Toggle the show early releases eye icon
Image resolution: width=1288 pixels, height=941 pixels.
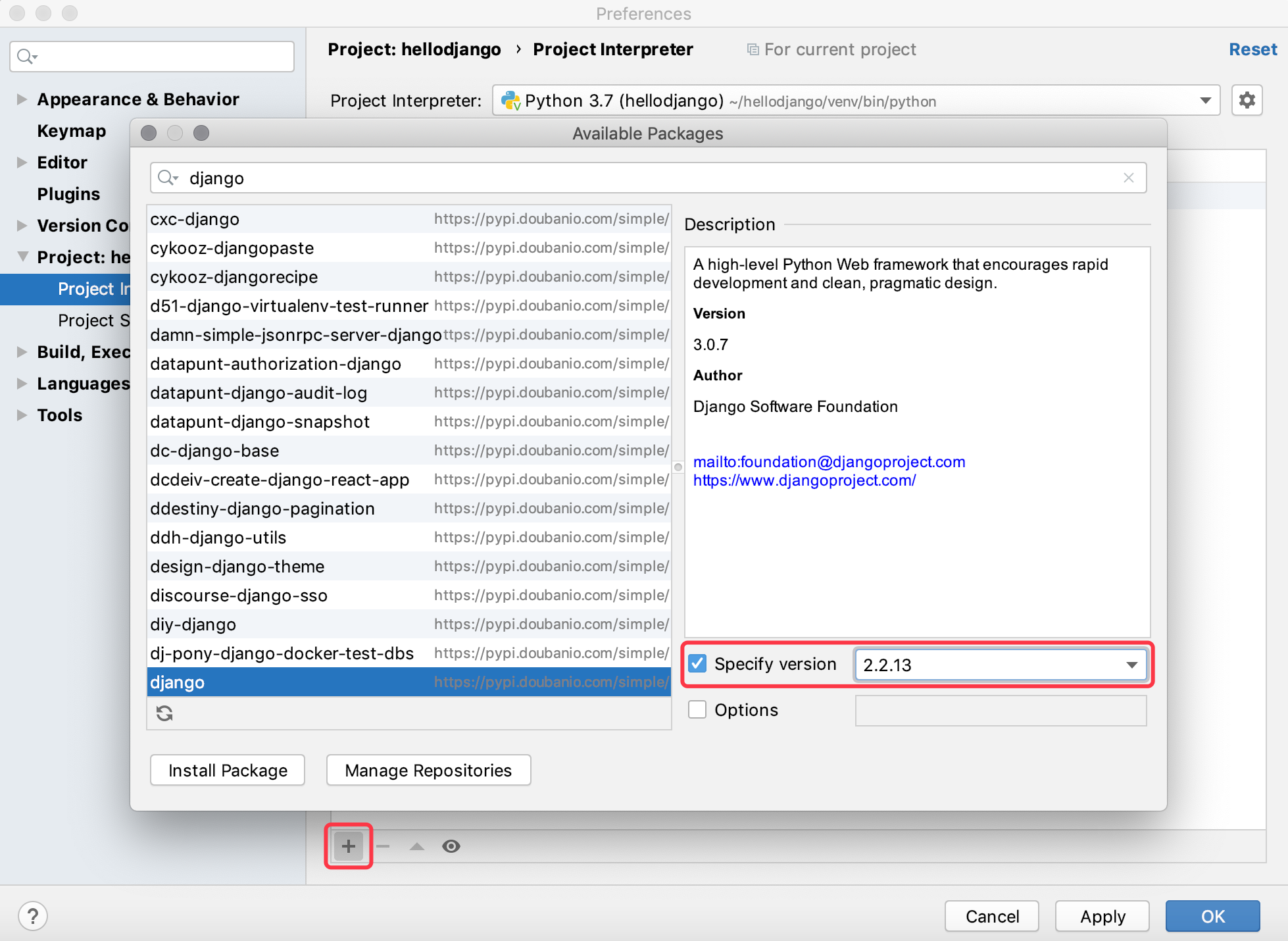[451, 846]
